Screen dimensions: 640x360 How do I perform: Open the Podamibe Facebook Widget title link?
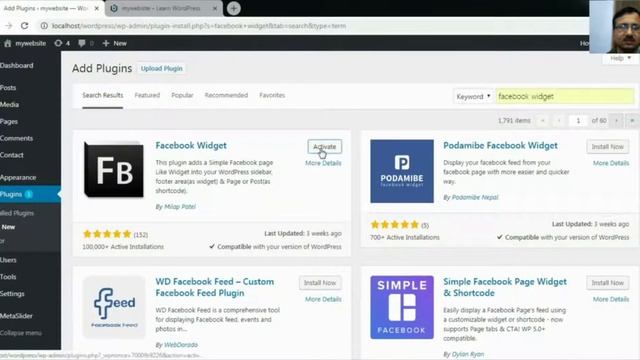point(500,146)
